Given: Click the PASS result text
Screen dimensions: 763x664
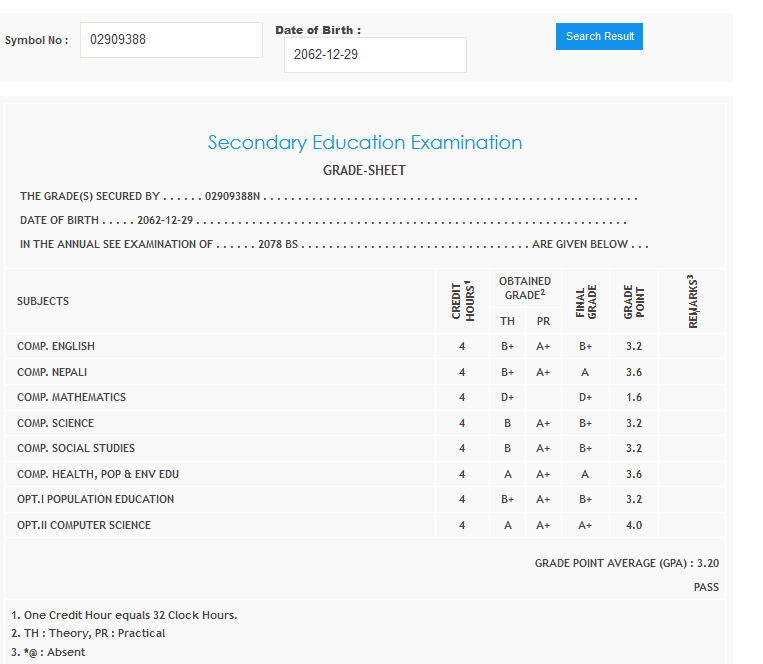Looking at the screenshot, I should (706, 587).
